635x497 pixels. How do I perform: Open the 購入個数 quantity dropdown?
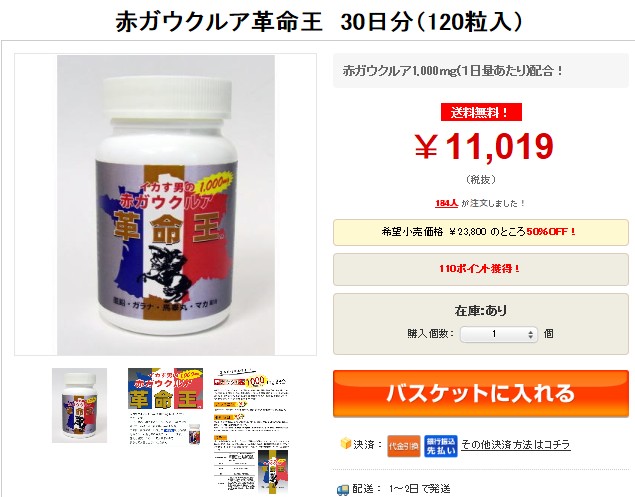[499, 334]
